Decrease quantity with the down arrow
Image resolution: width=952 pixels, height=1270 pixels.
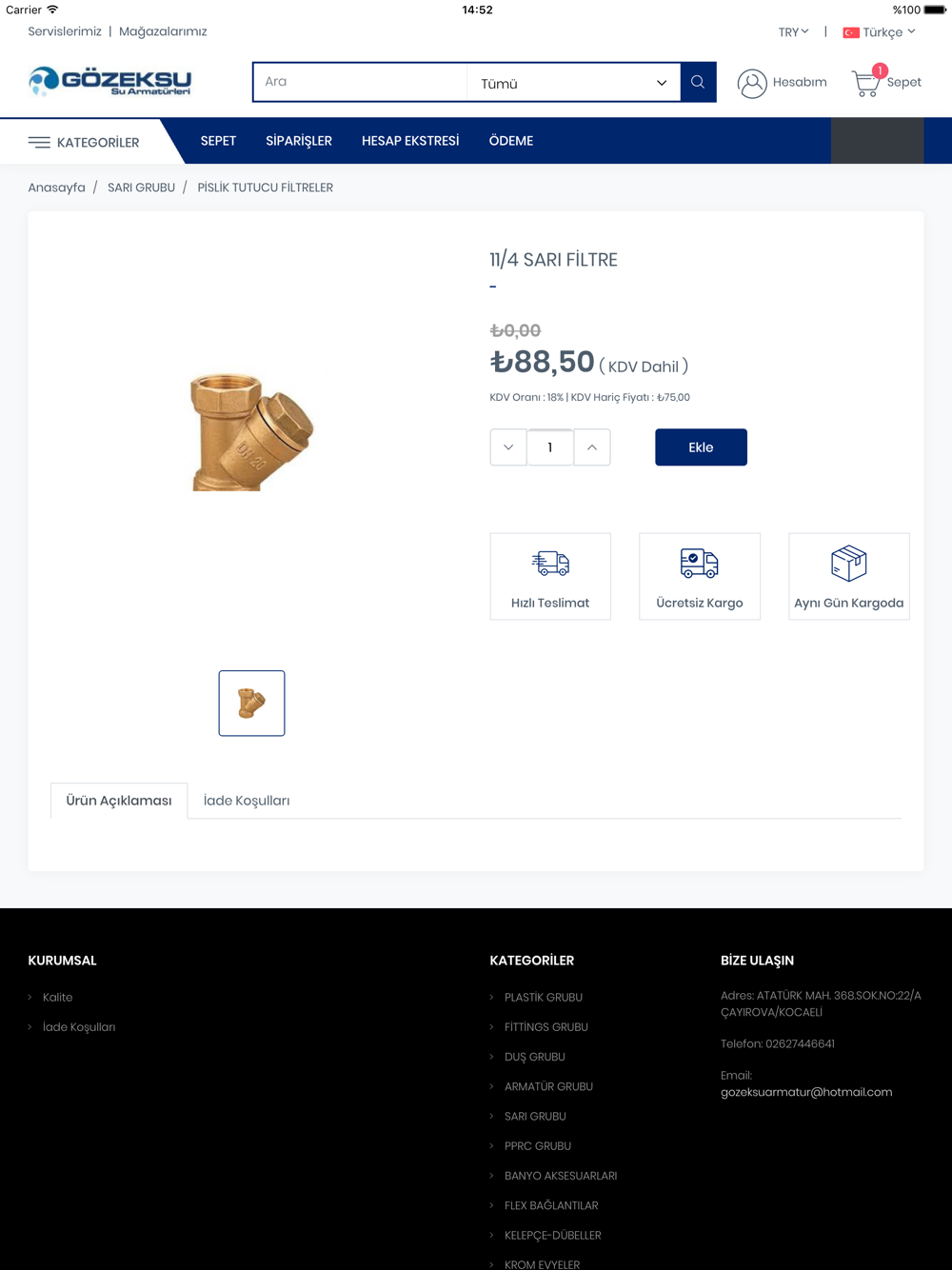coord(508,447)
